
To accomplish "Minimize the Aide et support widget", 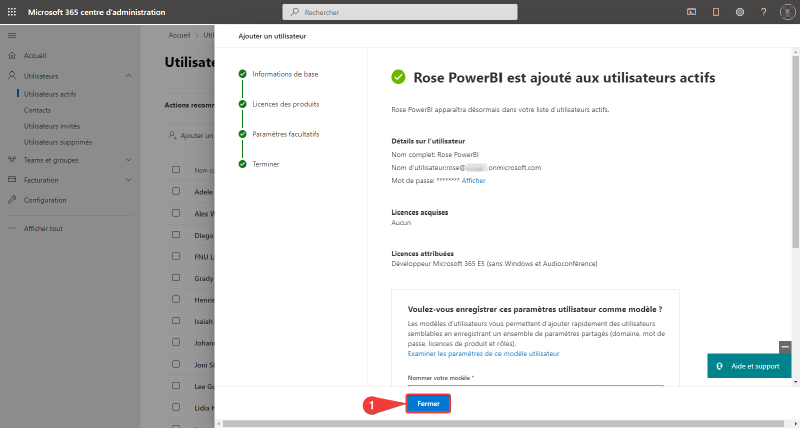I will [x=785, y=347].
